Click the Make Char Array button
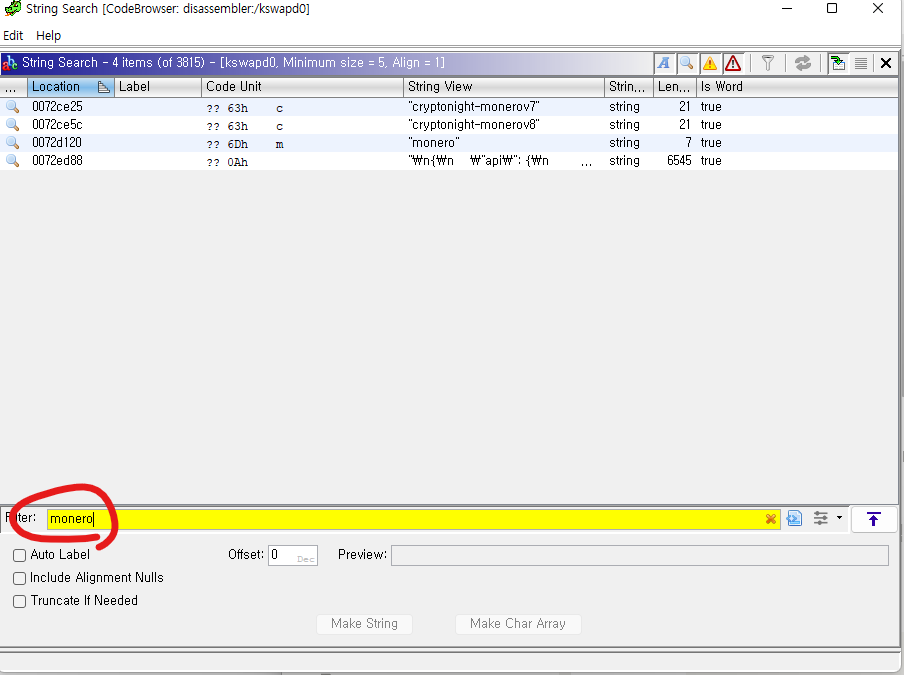Screen dimensions: 904x675 (518, 624)
